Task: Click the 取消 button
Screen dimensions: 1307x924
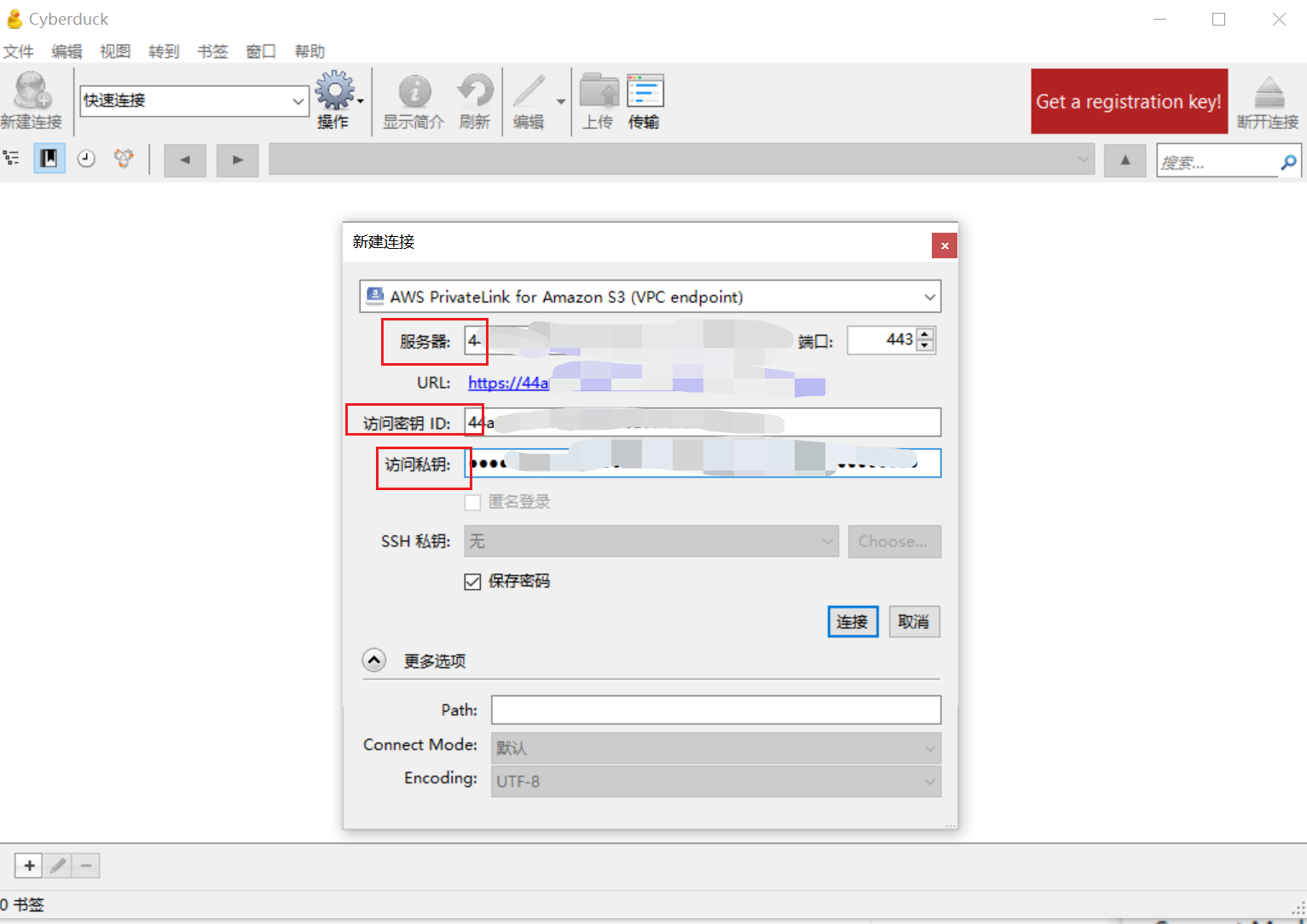Action: tap(914, 621)
